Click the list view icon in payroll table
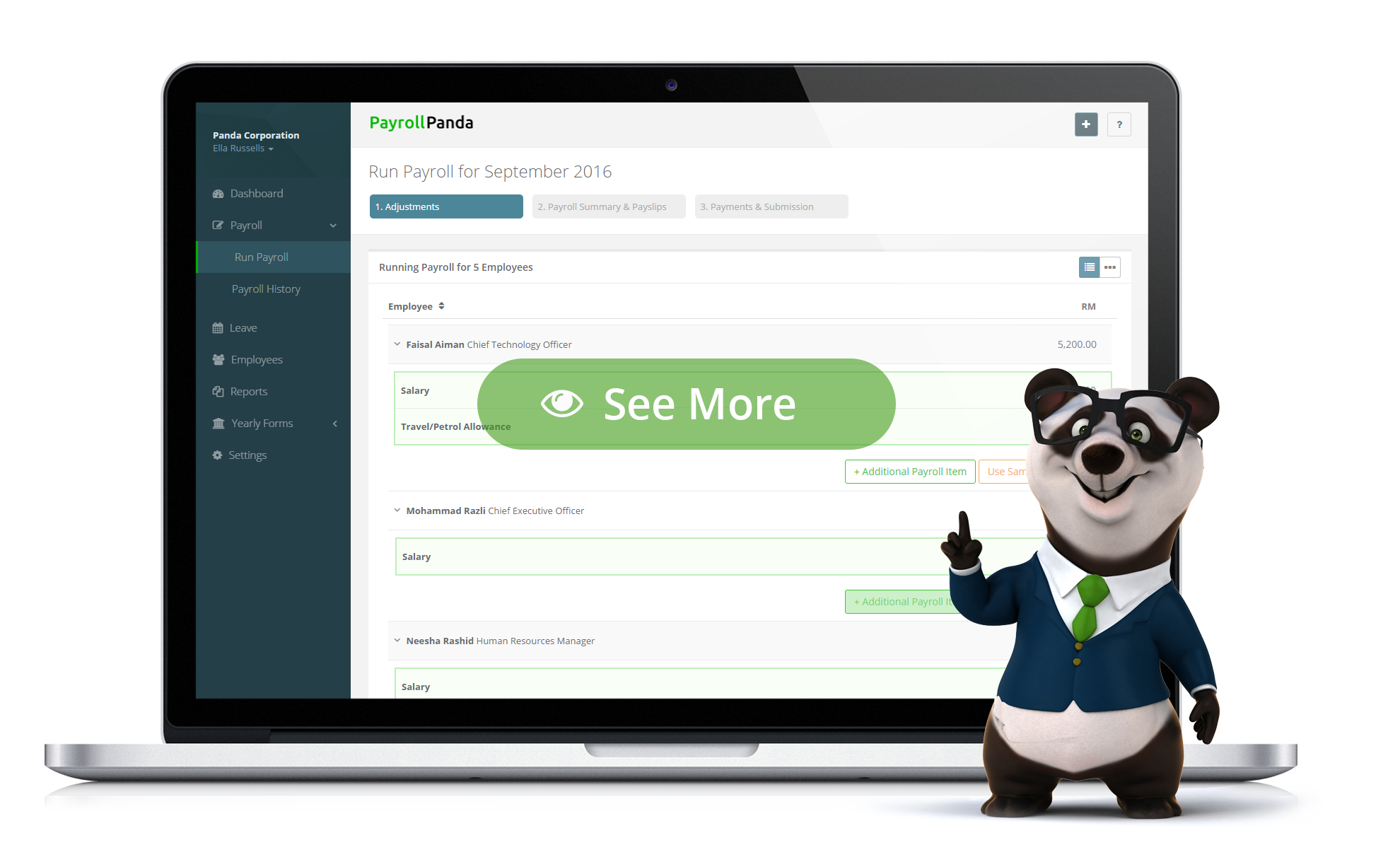Screen dimensions: 1400x857 pos(1090,267)
